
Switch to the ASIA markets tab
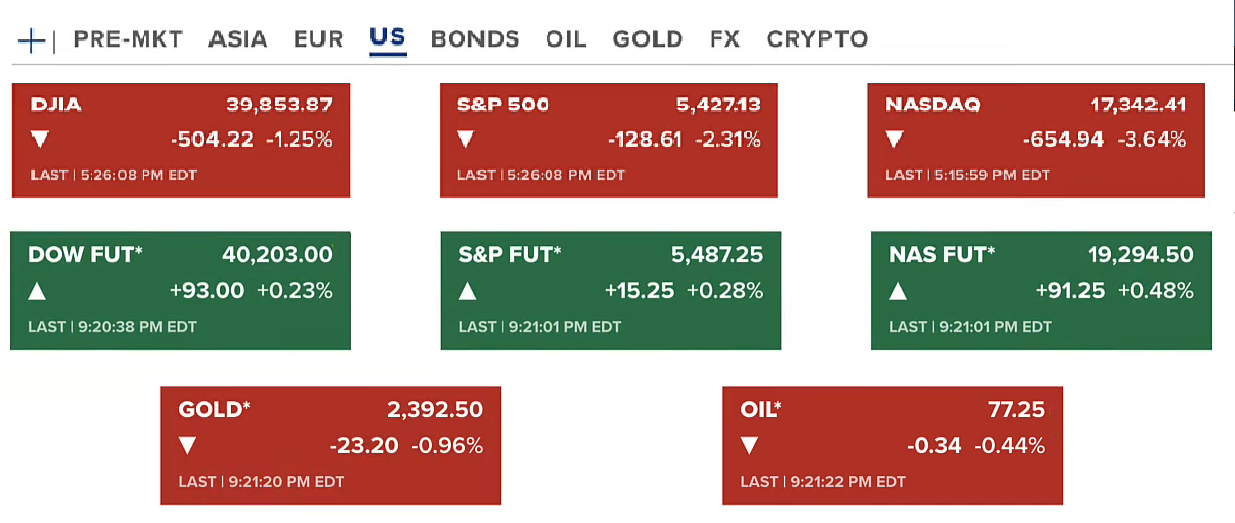pyautogui.click(x=238, y=40)
